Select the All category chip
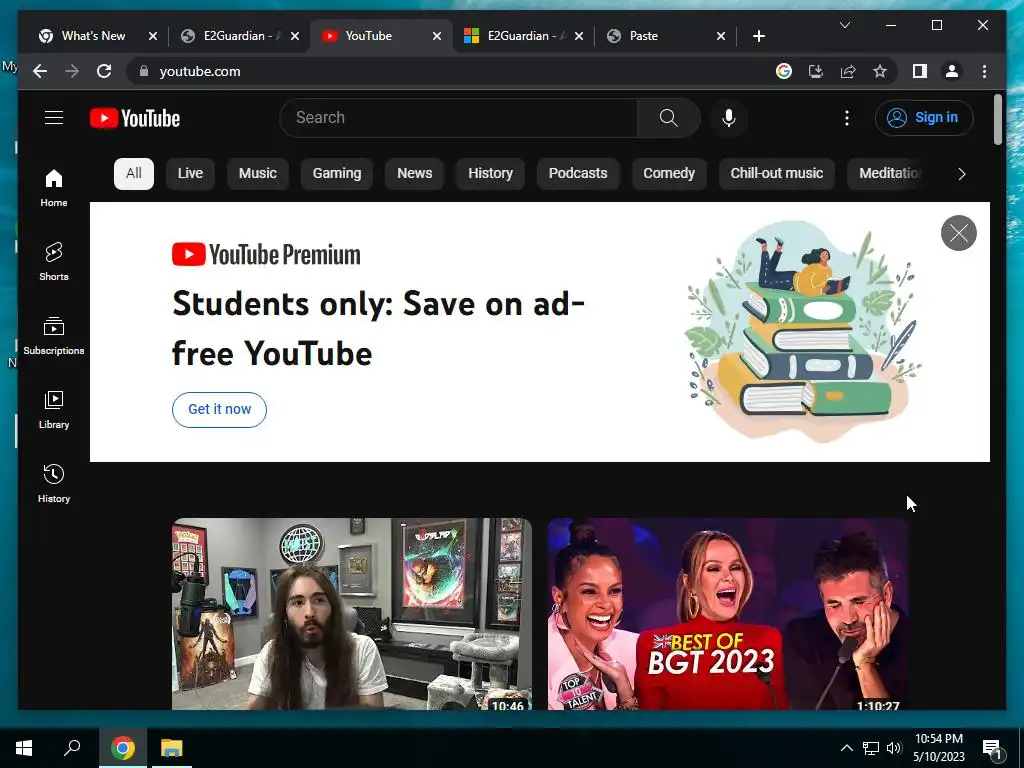 pos(133,173)
